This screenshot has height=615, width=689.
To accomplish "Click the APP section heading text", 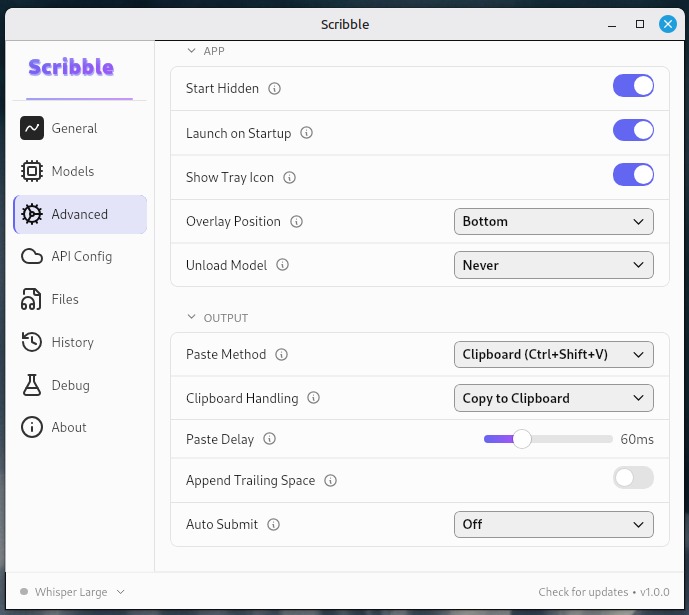I will (214, 51).
